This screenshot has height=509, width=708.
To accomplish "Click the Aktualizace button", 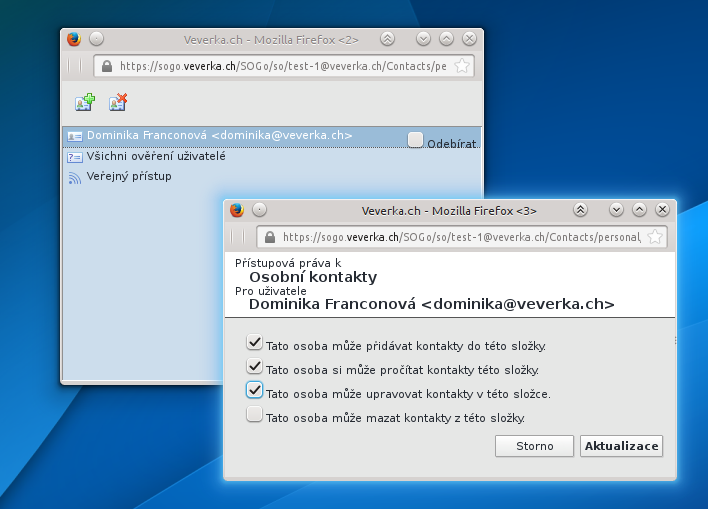I will (621, 446).
